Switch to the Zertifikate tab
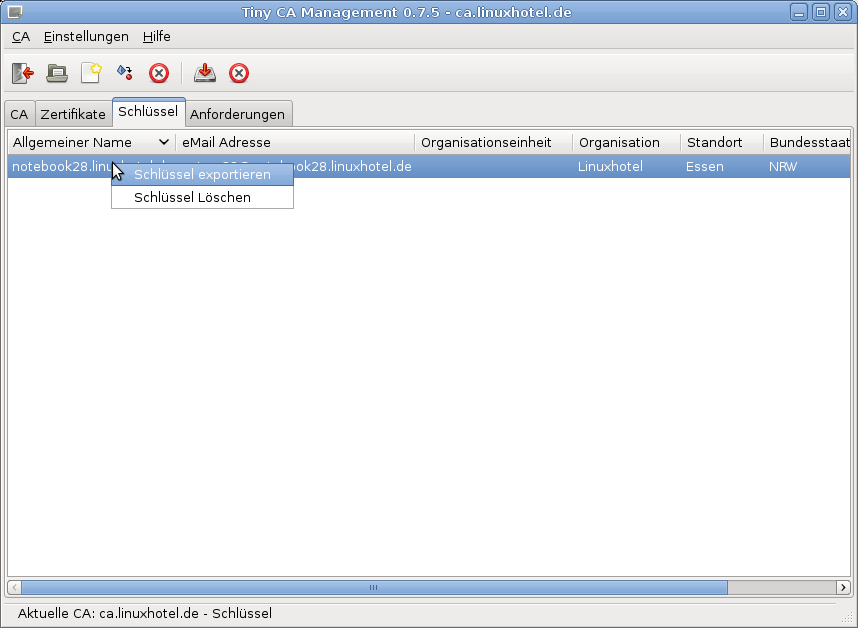This screenshot has height=628, width=858. click(73, 114)
